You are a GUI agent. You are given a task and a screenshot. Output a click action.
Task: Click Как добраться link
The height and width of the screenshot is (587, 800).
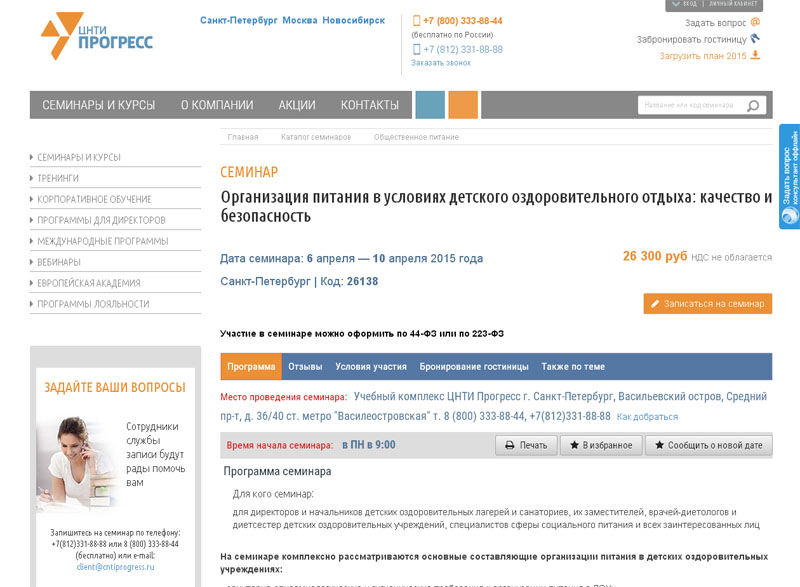click(647, 417)
